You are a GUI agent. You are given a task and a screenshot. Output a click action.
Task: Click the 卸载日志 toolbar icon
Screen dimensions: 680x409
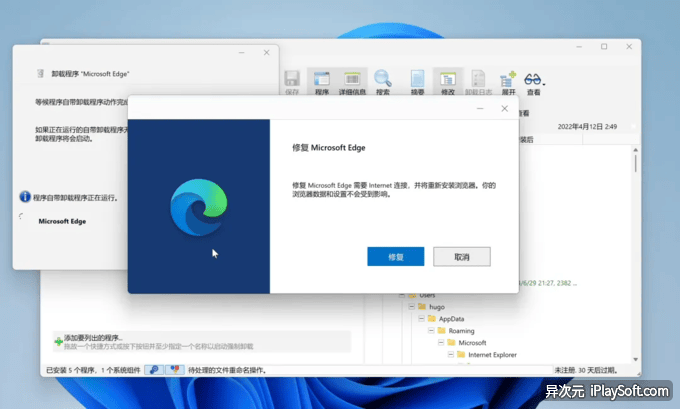click(x=478, y=82)
